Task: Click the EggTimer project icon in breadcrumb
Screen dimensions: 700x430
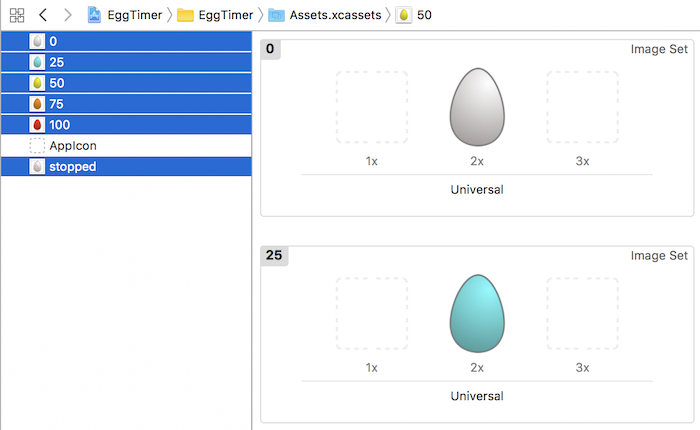Action: pos(95,15)
